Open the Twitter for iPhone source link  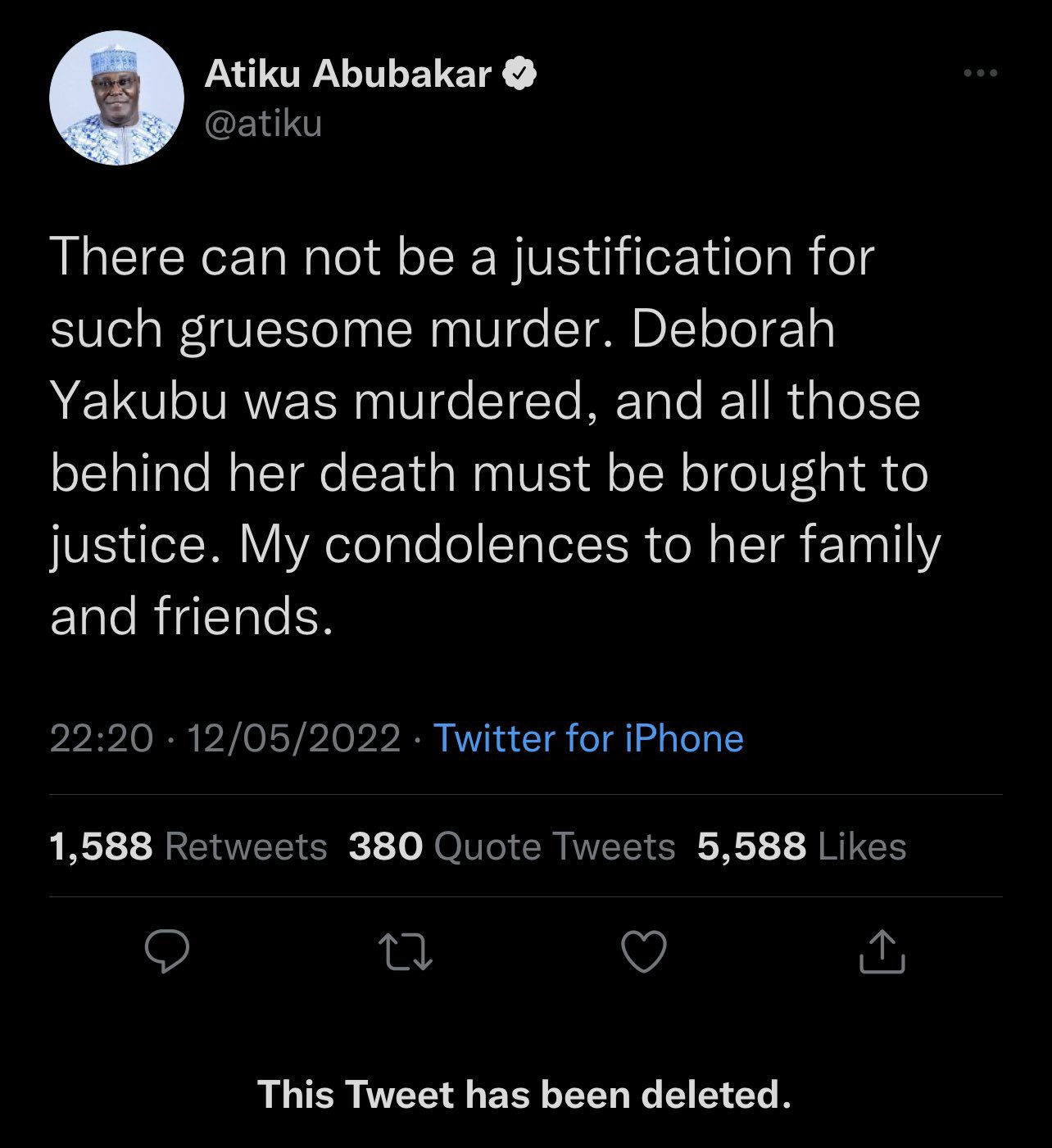tap(588, 738)
